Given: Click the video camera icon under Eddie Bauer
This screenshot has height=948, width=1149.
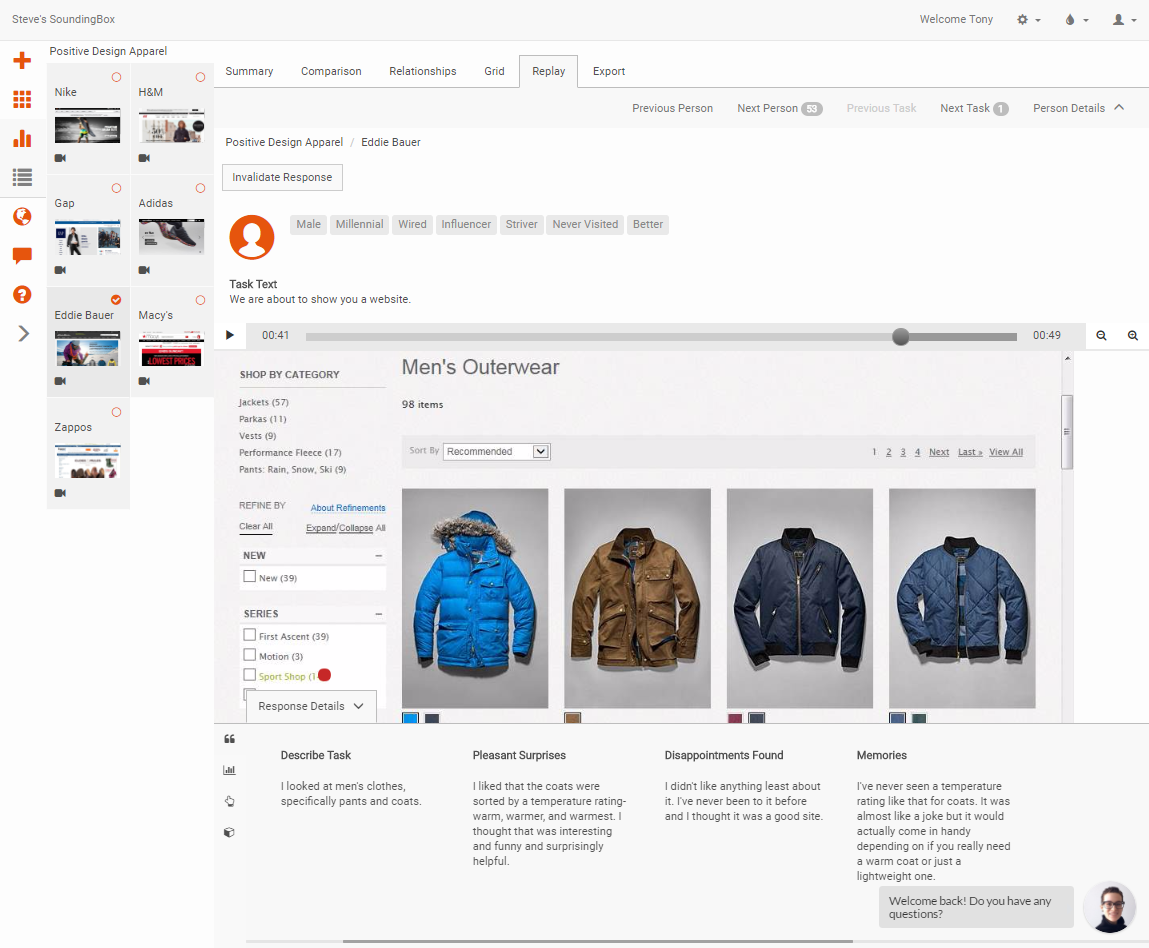Looking at the screenshot, I should pos(60,381).
